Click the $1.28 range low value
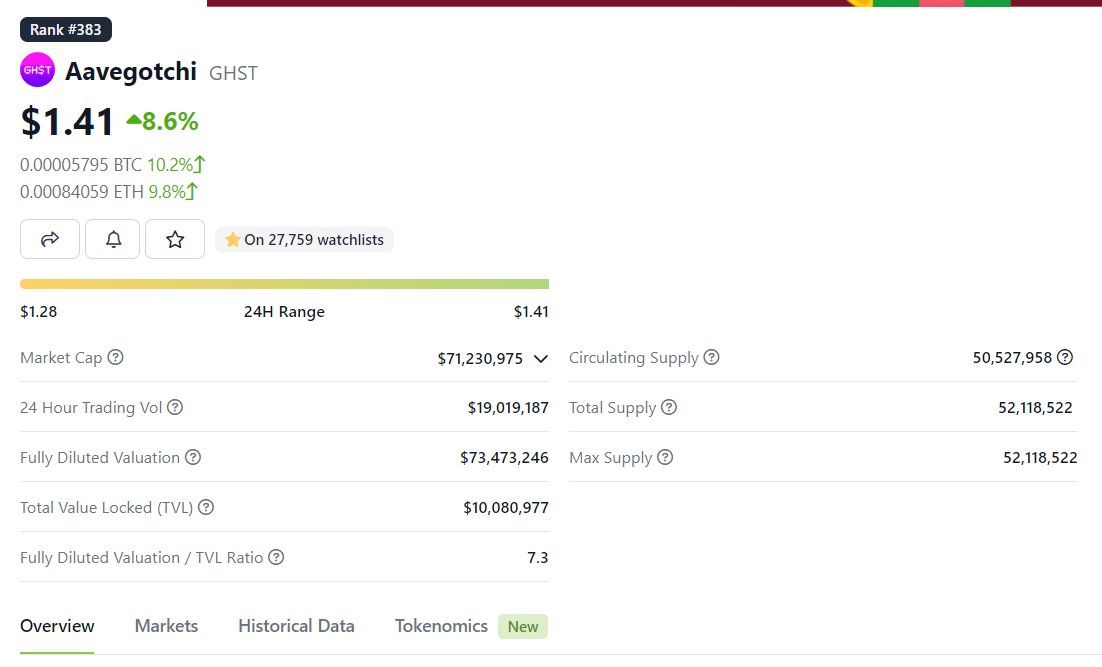 (x=39, y=311)
